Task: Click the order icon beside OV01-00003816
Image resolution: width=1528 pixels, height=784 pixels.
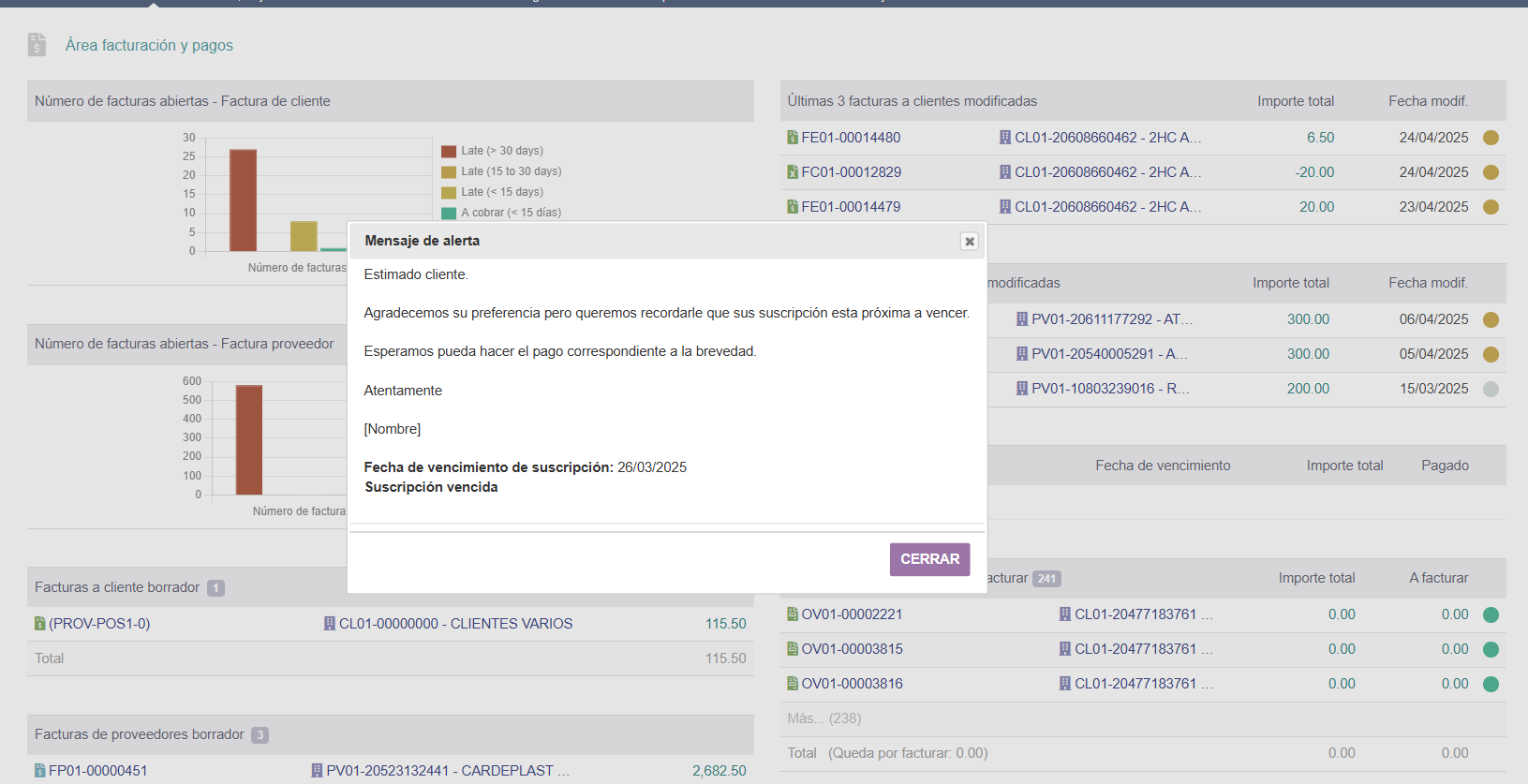Action: 793,684
